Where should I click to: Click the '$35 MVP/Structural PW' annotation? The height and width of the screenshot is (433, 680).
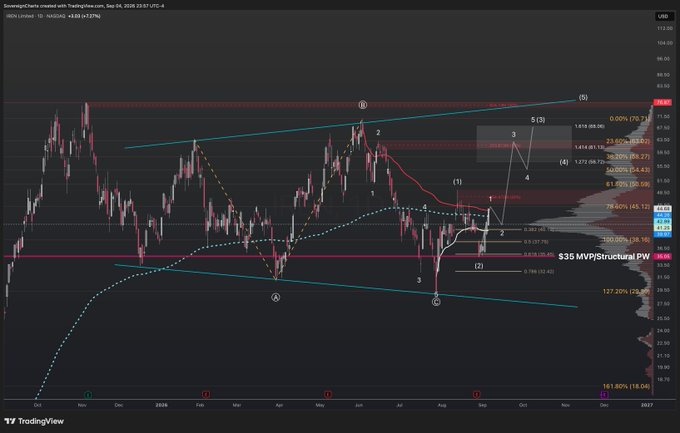tap(604, 256)
